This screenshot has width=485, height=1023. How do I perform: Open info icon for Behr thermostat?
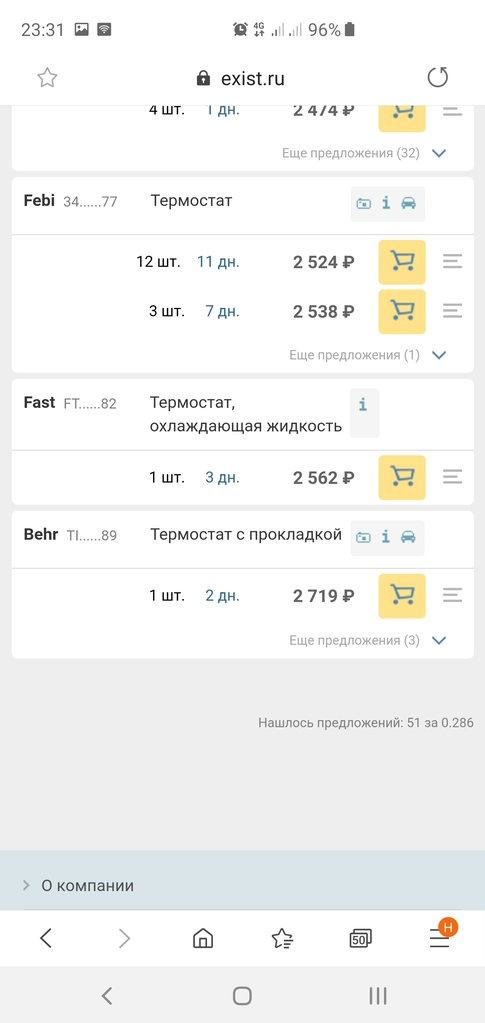386,536
